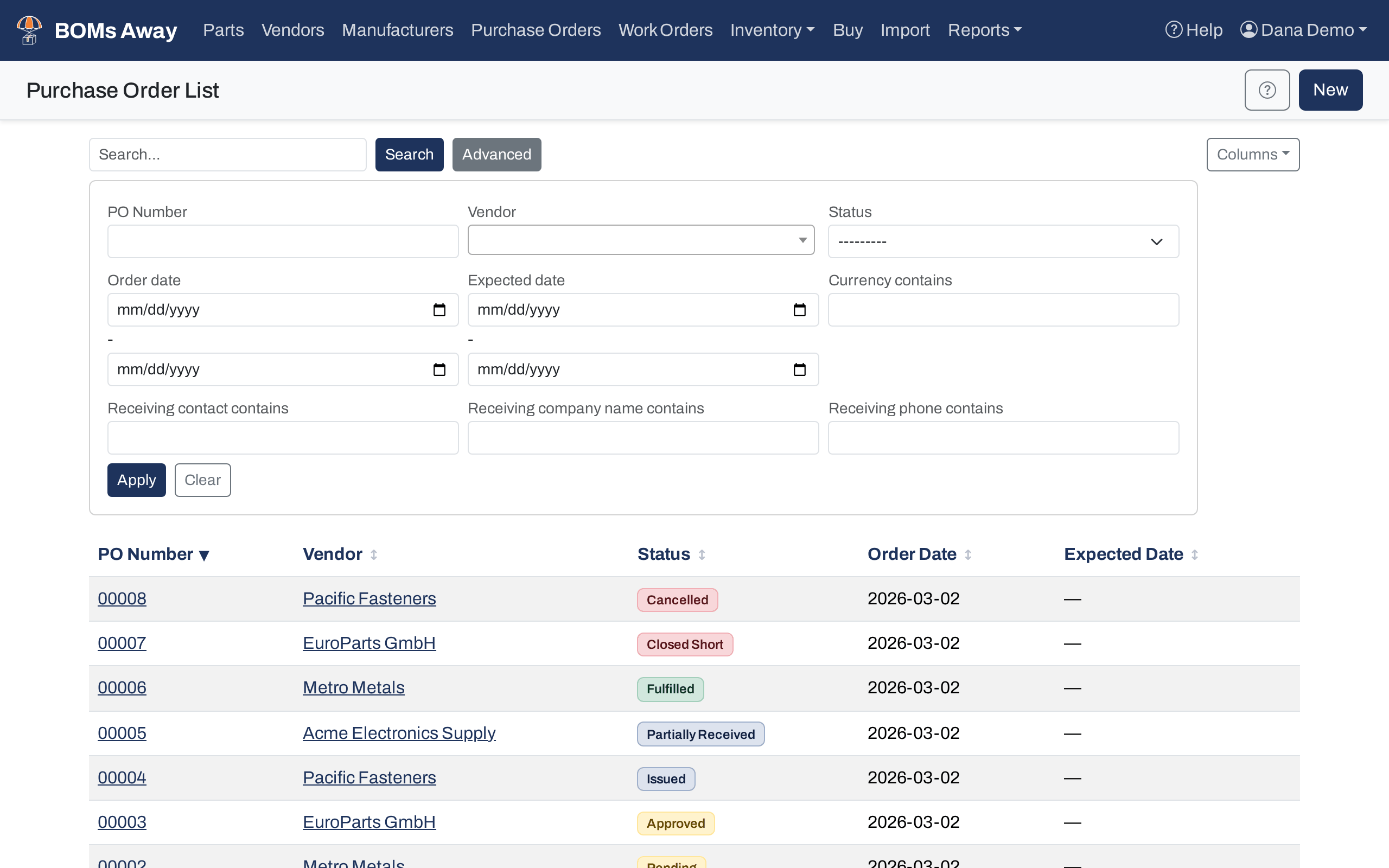Open Manufacturers in the navbar
1389x868 pixels.
(397, 30)
